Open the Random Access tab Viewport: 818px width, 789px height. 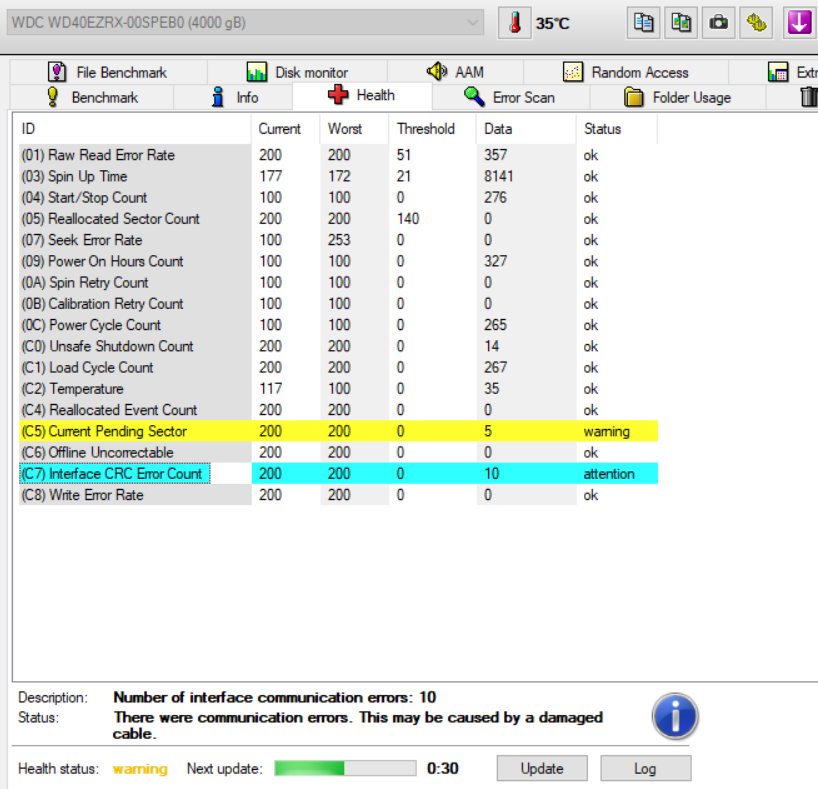[626, 72]
